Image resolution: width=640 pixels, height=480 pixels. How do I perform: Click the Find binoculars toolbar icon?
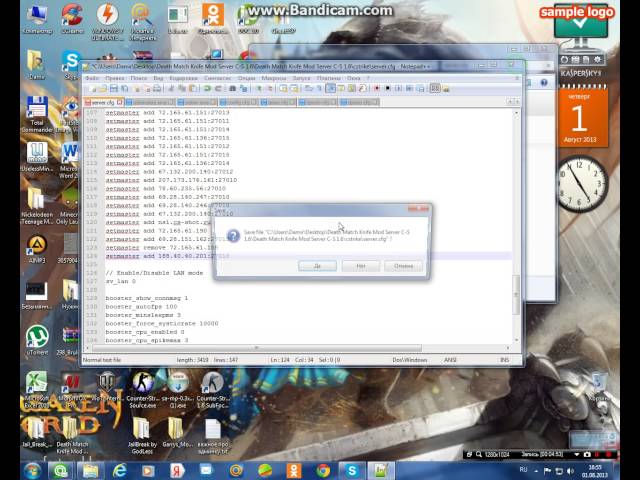tap(233, 89)
